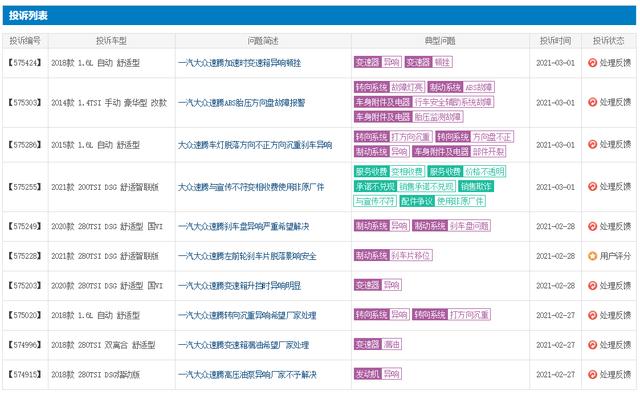Open complaint 大众速腾与宣传不符变相收费使用非原厂件
640x395 pixels.
tap(251, 187)
